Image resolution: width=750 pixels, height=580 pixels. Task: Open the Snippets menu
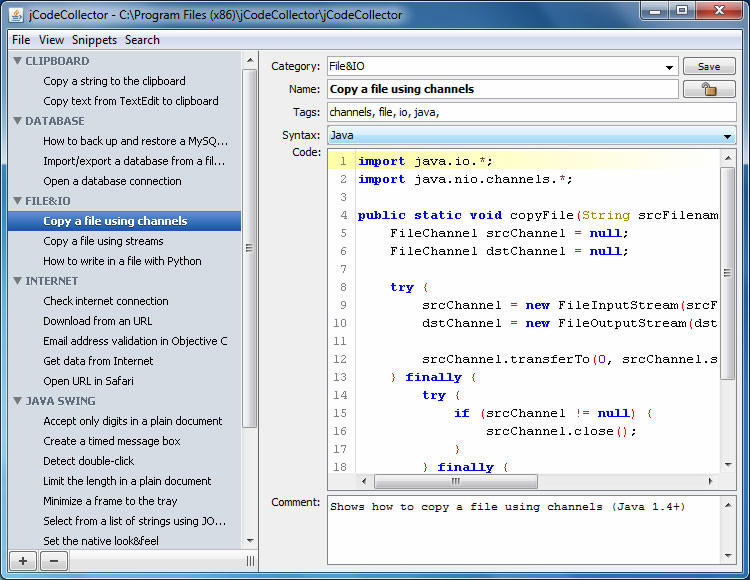point(94,40)
